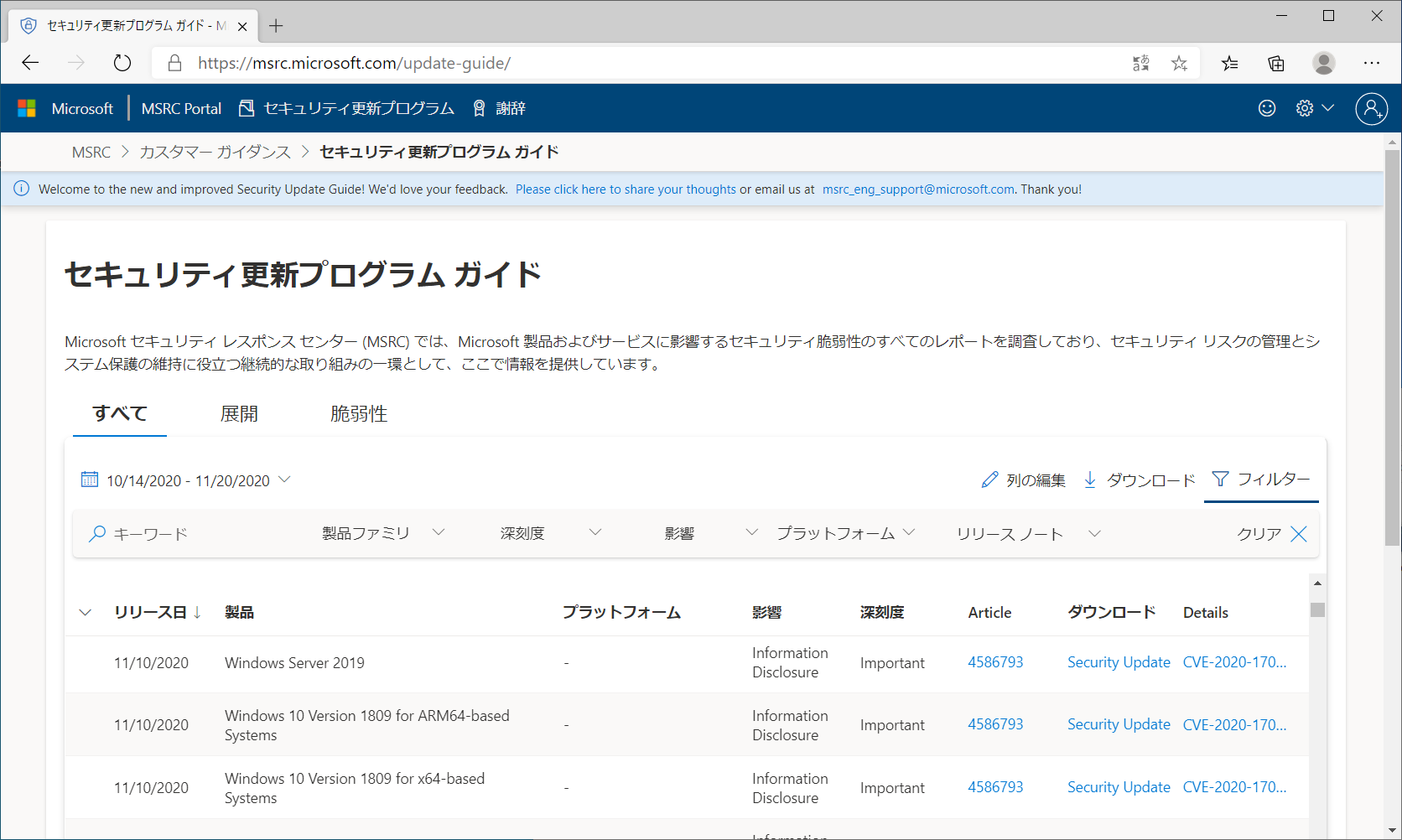1402x840 pixels.
Task: Select the すべて tab
Action: tap(120, 413)
